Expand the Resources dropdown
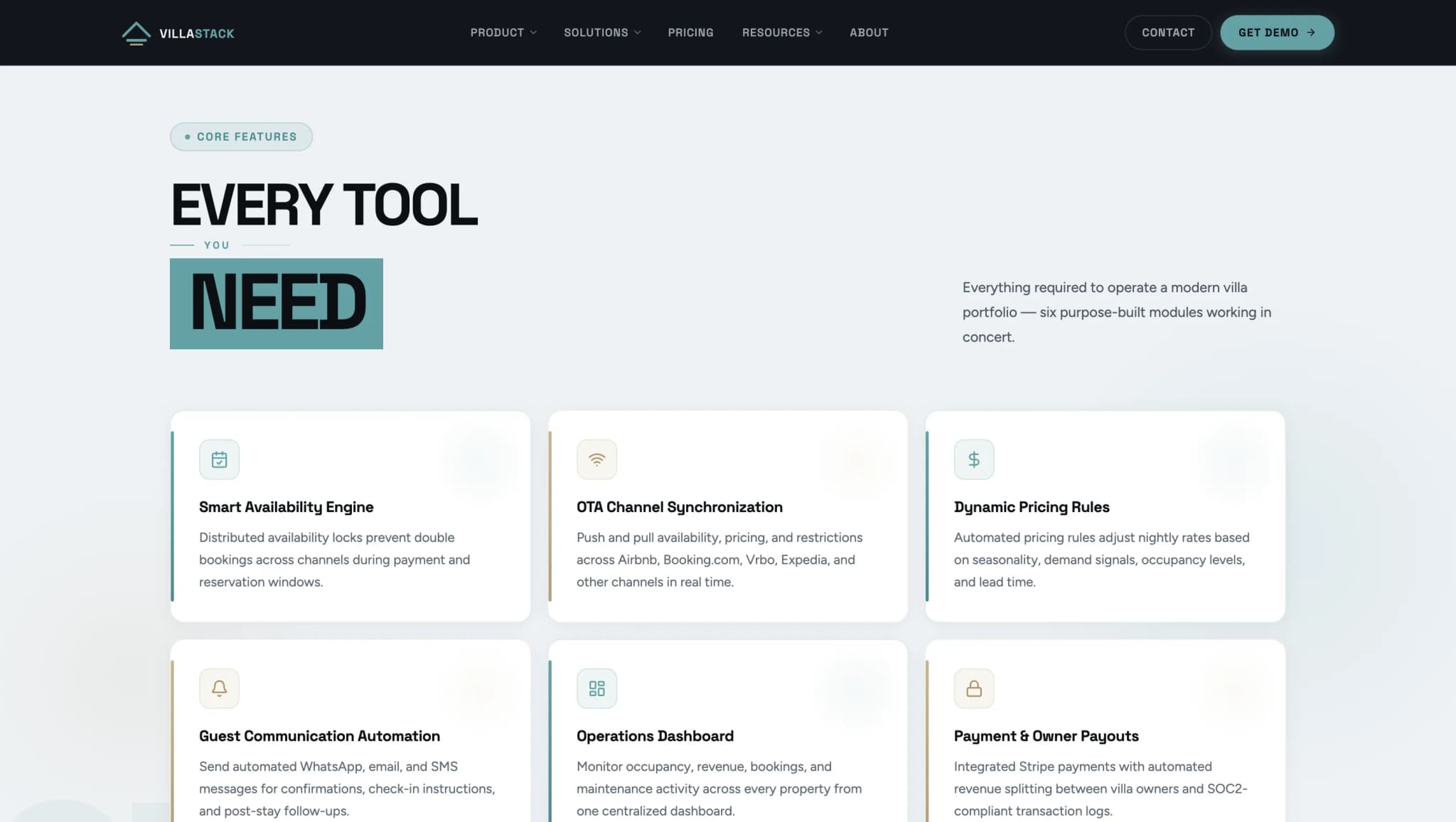Viewport: 1456px width, 822px height. tap(781, 32)
